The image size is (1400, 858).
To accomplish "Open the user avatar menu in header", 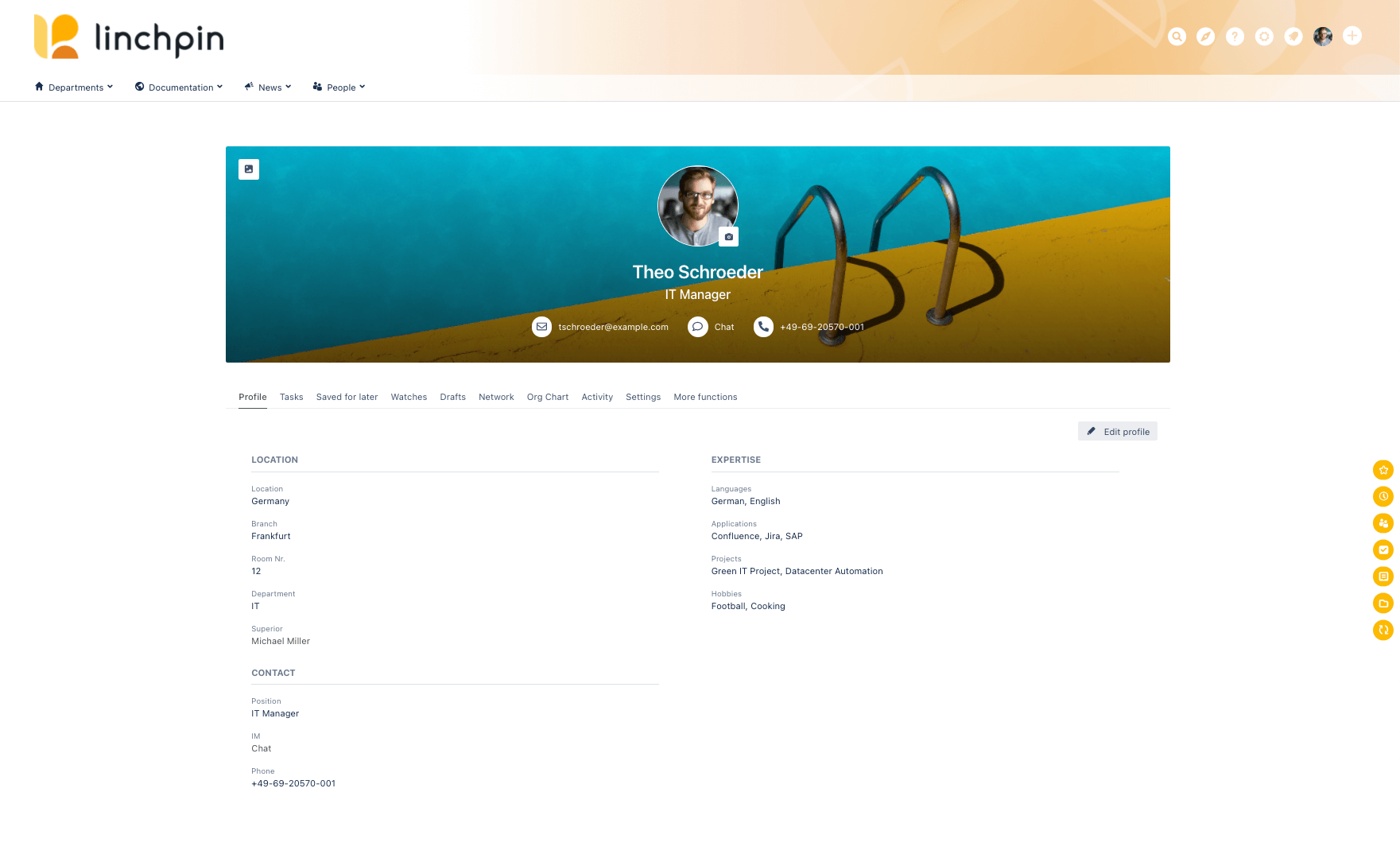I will [1323, 37].
